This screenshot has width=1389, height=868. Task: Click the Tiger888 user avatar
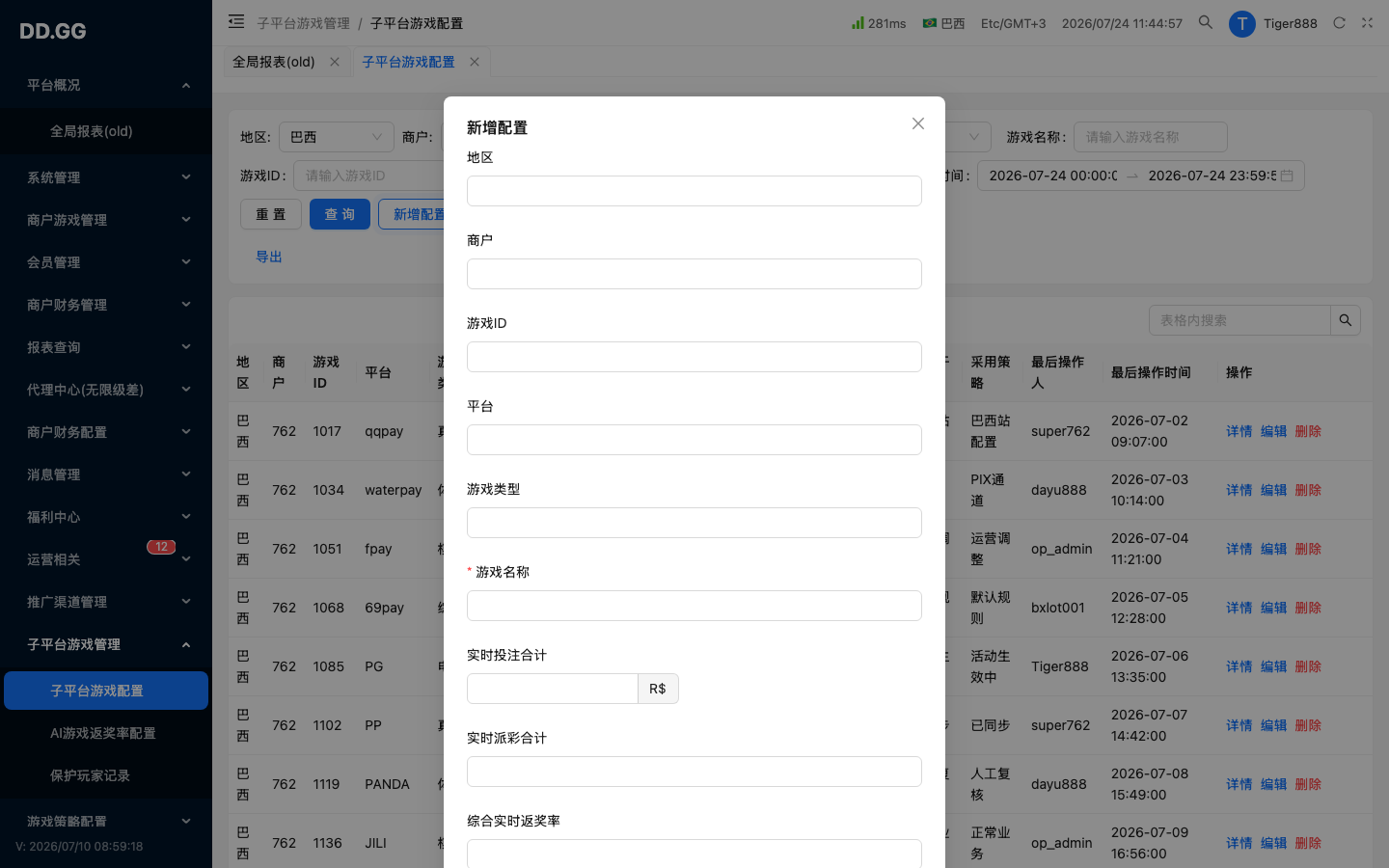click(1241, 23)
